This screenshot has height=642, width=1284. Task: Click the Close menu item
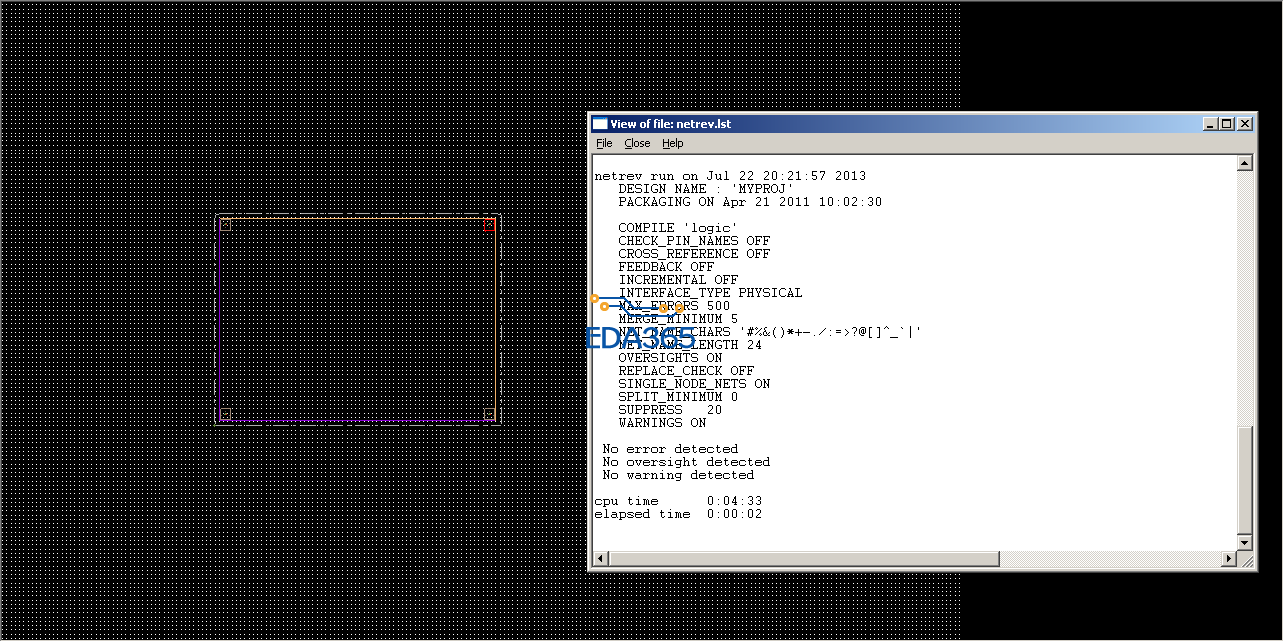click(x=637, y=144)
